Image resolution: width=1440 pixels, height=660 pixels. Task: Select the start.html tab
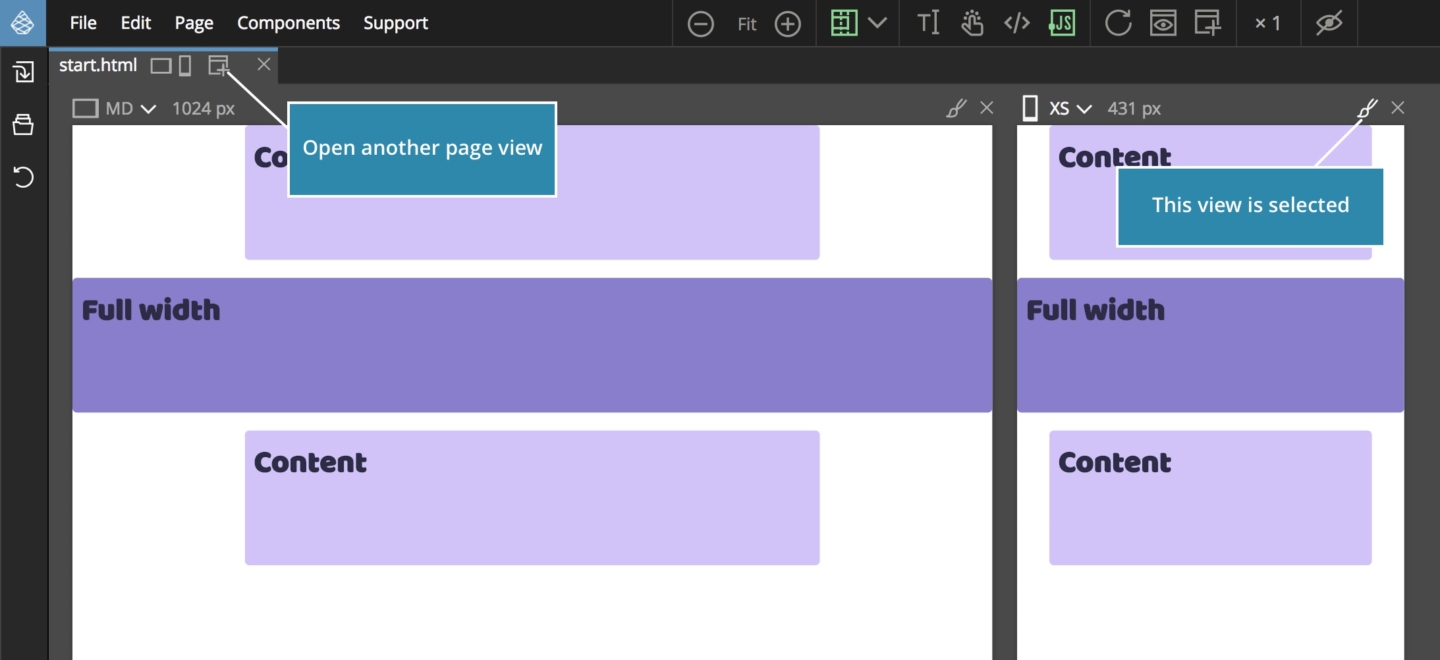coord(97,64)
